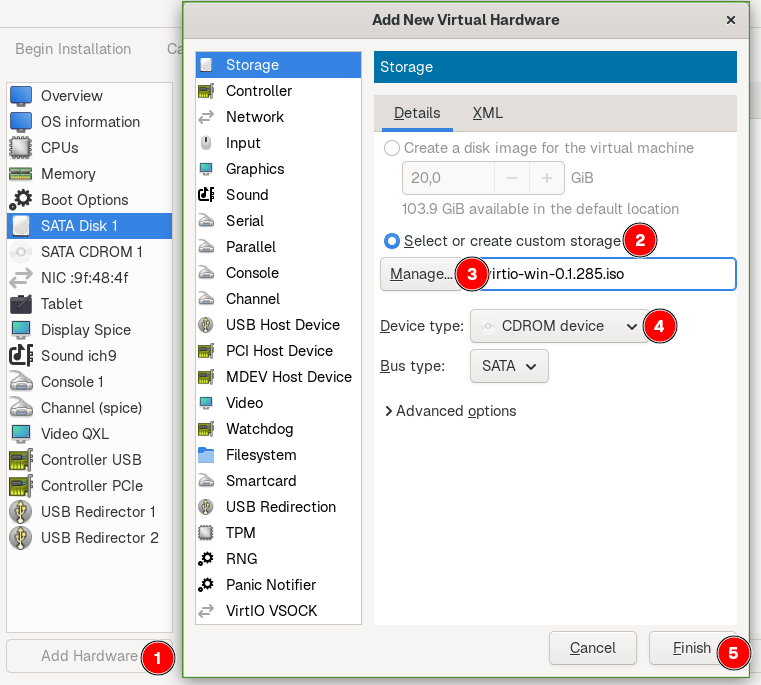Select SATA Disk 1 in VM details
The width and height of the screenshot is (761, 685).
pyautogui.click(x=90, y=226)
